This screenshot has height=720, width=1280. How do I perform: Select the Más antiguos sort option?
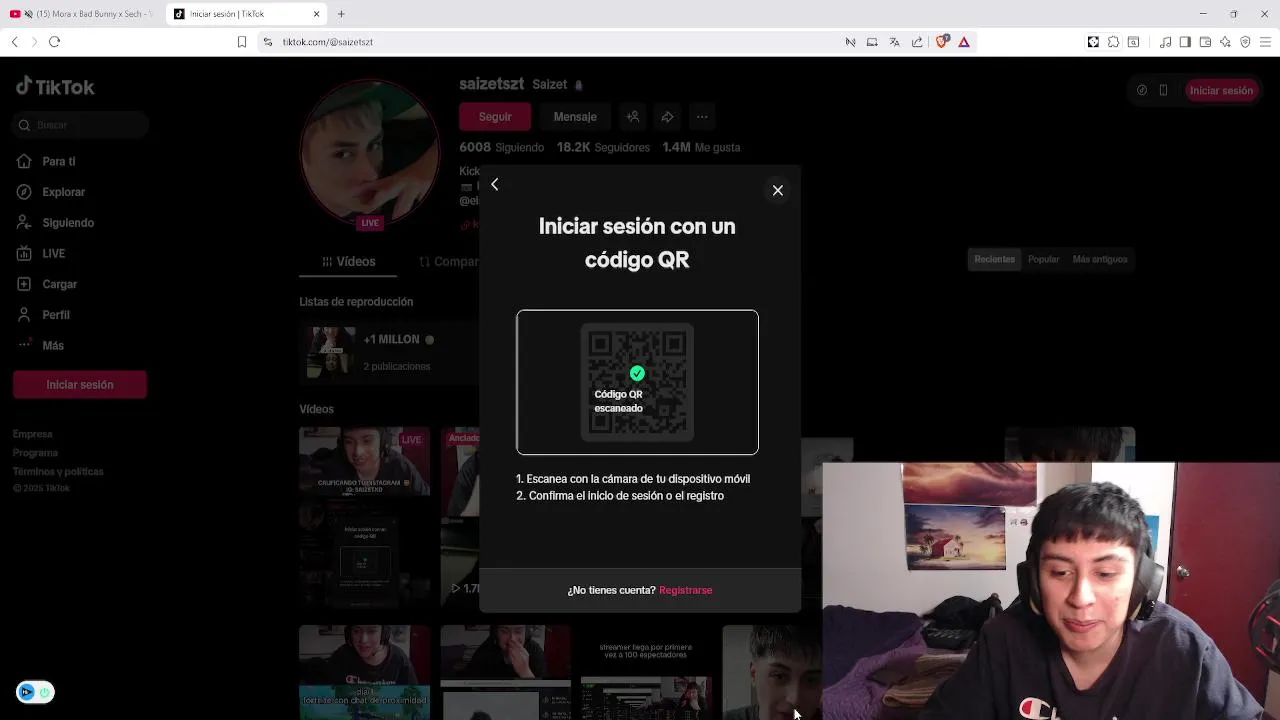coord(1100,259)
